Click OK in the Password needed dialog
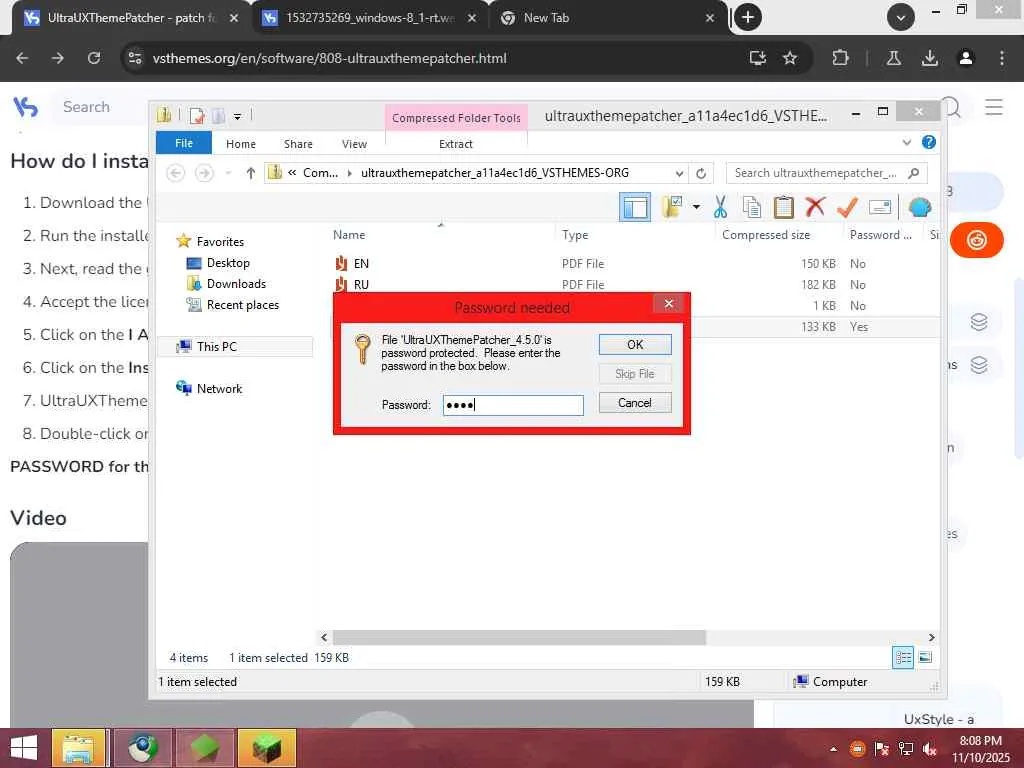Screen dimensions: 1024x768 pyautogui.click(x=635, y=344)
